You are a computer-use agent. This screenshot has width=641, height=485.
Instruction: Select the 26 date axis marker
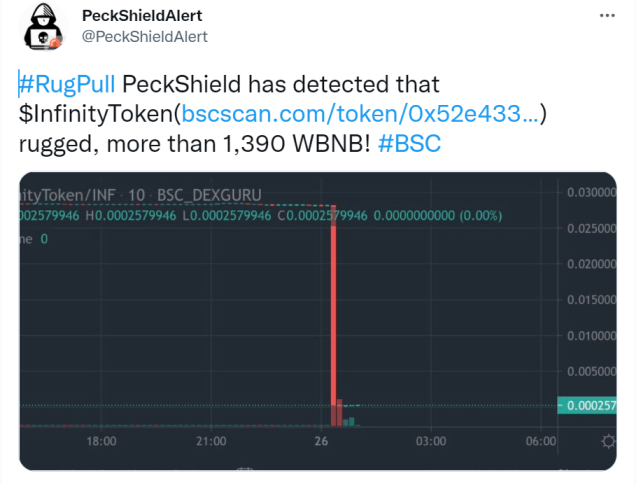[321, 441]
